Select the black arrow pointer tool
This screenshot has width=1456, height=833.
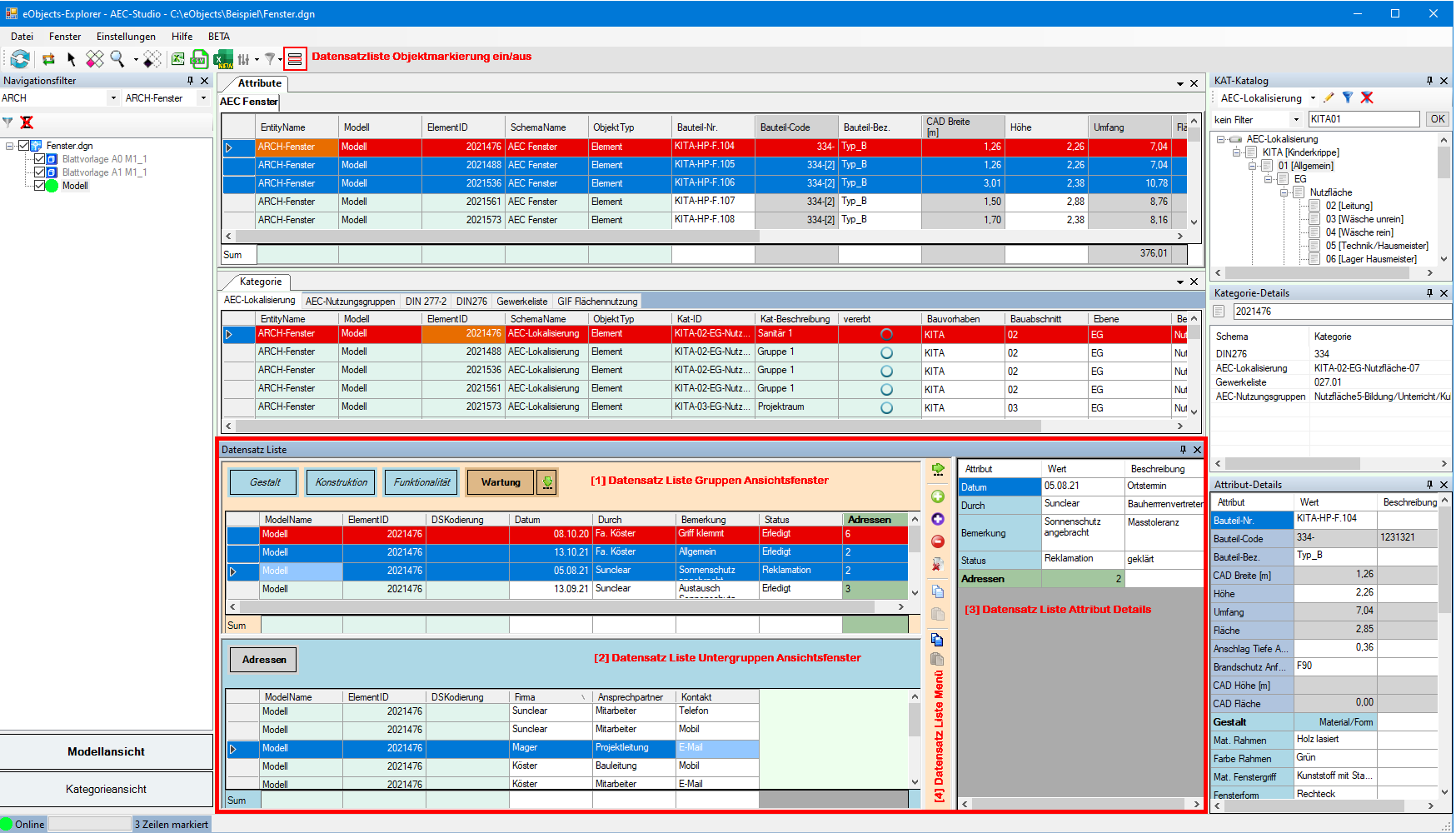pyautogui.click(x=71, y=58)
